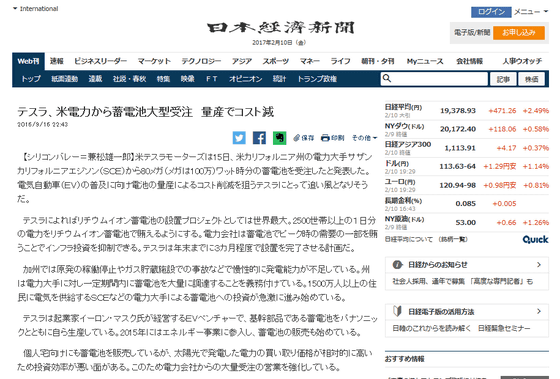Open the スポーツ tab

[276, 61]
